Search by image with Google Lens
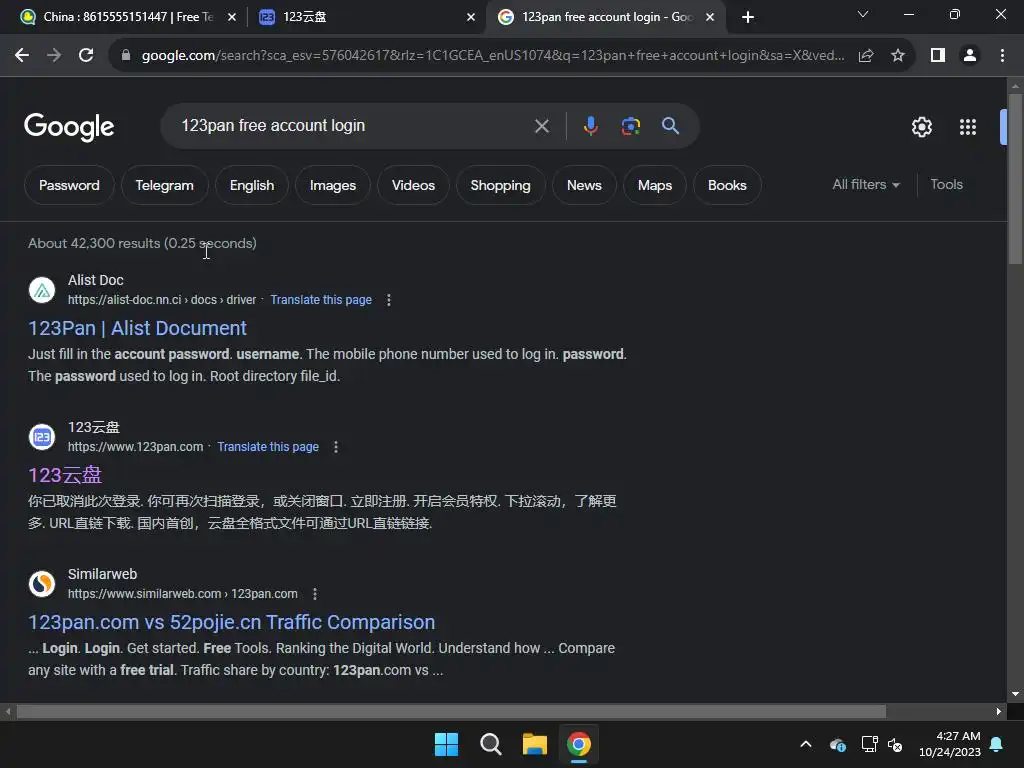1024x768 pixels. pyautogui.click(x=630, y=126)
